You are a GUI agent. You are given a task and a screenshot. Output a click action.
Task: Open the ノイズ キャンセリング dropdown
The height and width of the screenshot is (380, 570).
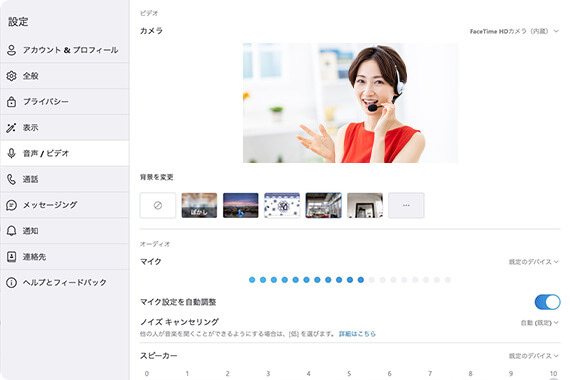pos(539,323)
